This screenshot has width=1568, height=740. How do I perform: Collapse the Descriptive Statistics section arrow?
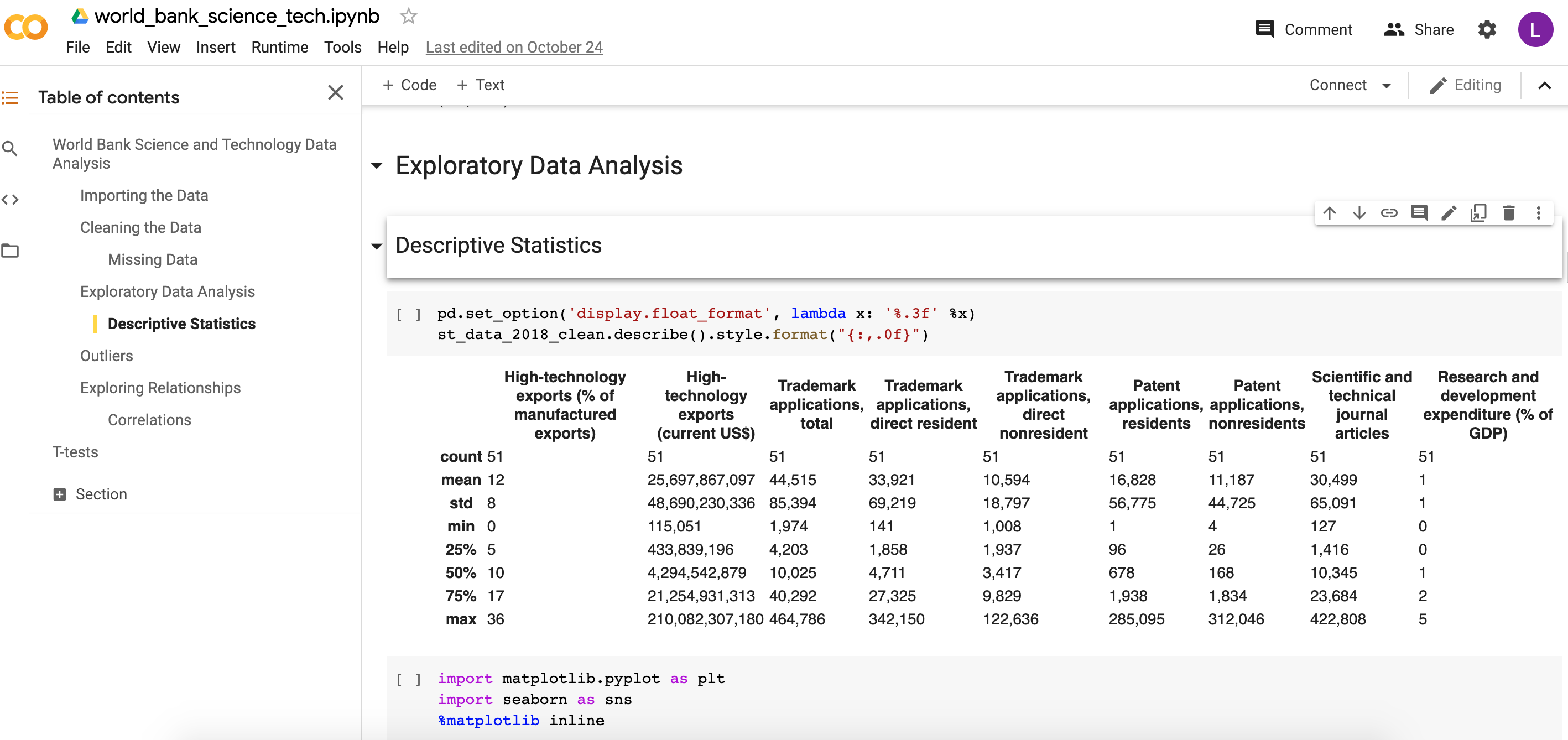[x=377, y=247]
